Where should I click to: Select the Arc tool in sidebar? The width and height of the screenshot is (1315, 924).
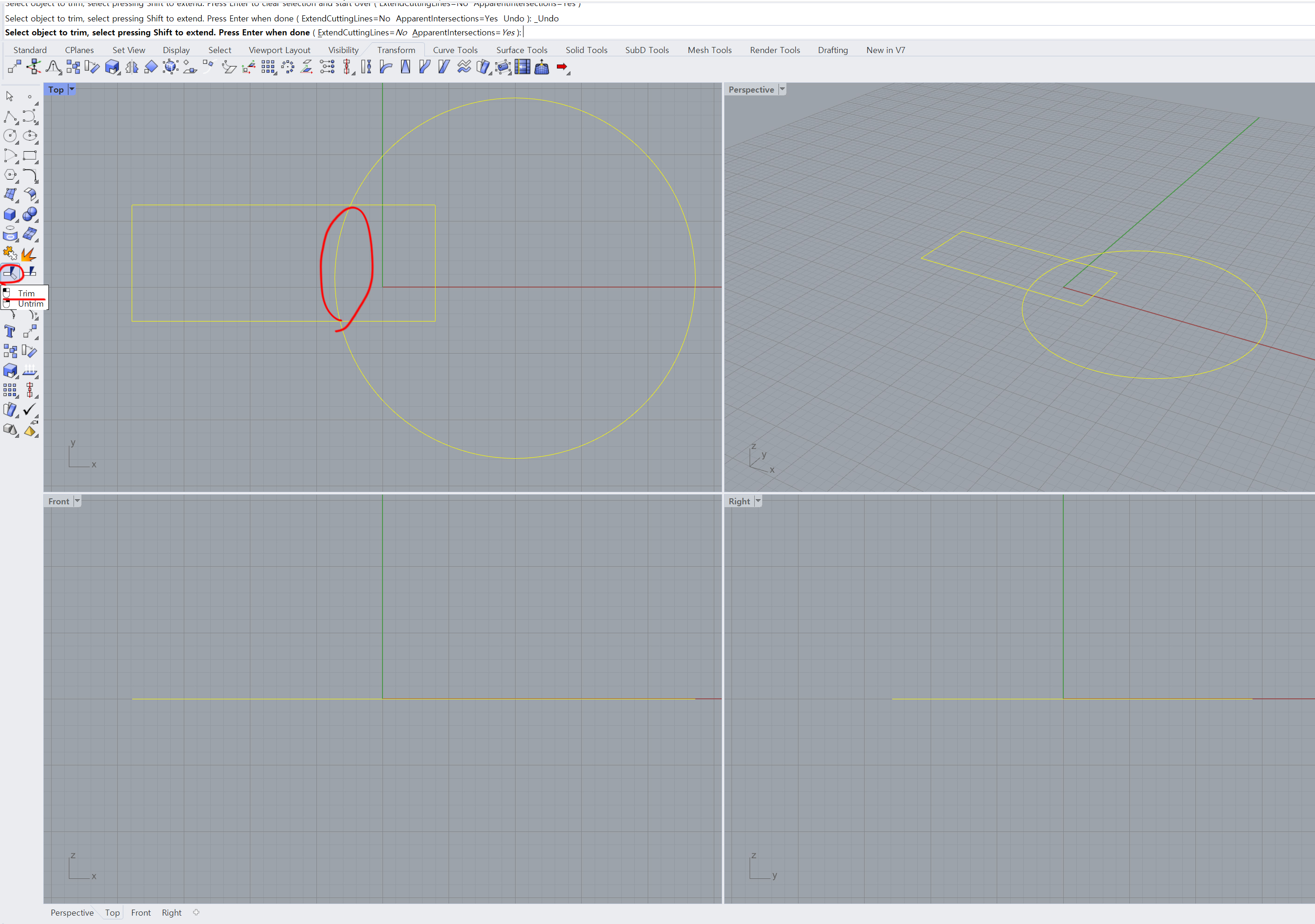(10, 155)
